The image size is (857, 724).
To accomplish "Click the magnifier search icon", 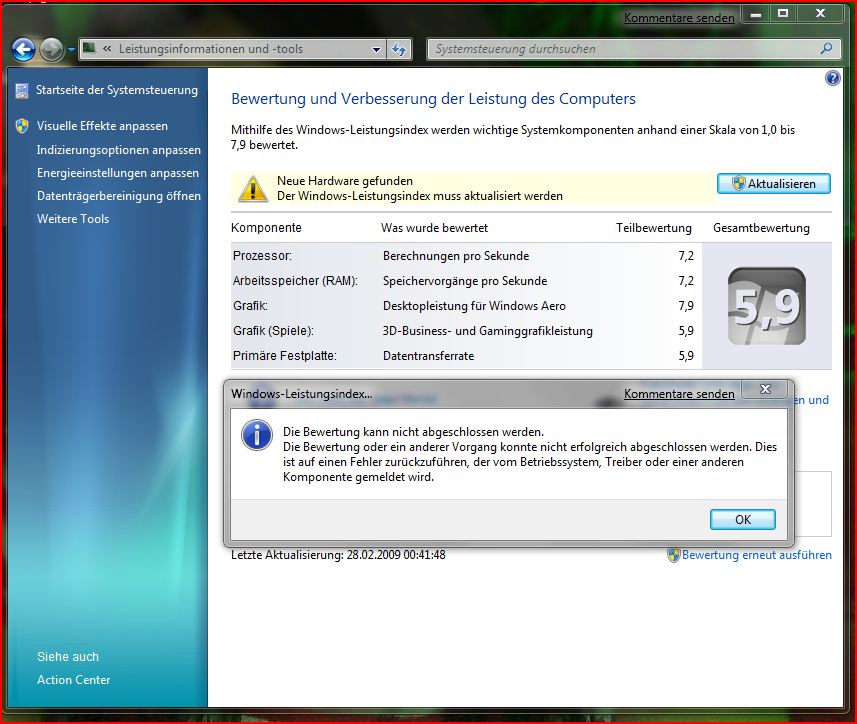I will 826,49.
